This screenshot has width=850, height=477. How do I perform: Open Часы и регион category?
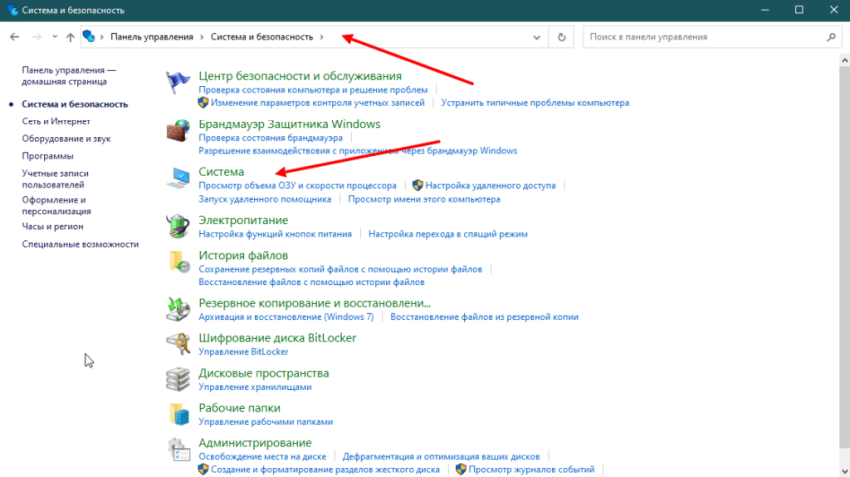[53, 227]
